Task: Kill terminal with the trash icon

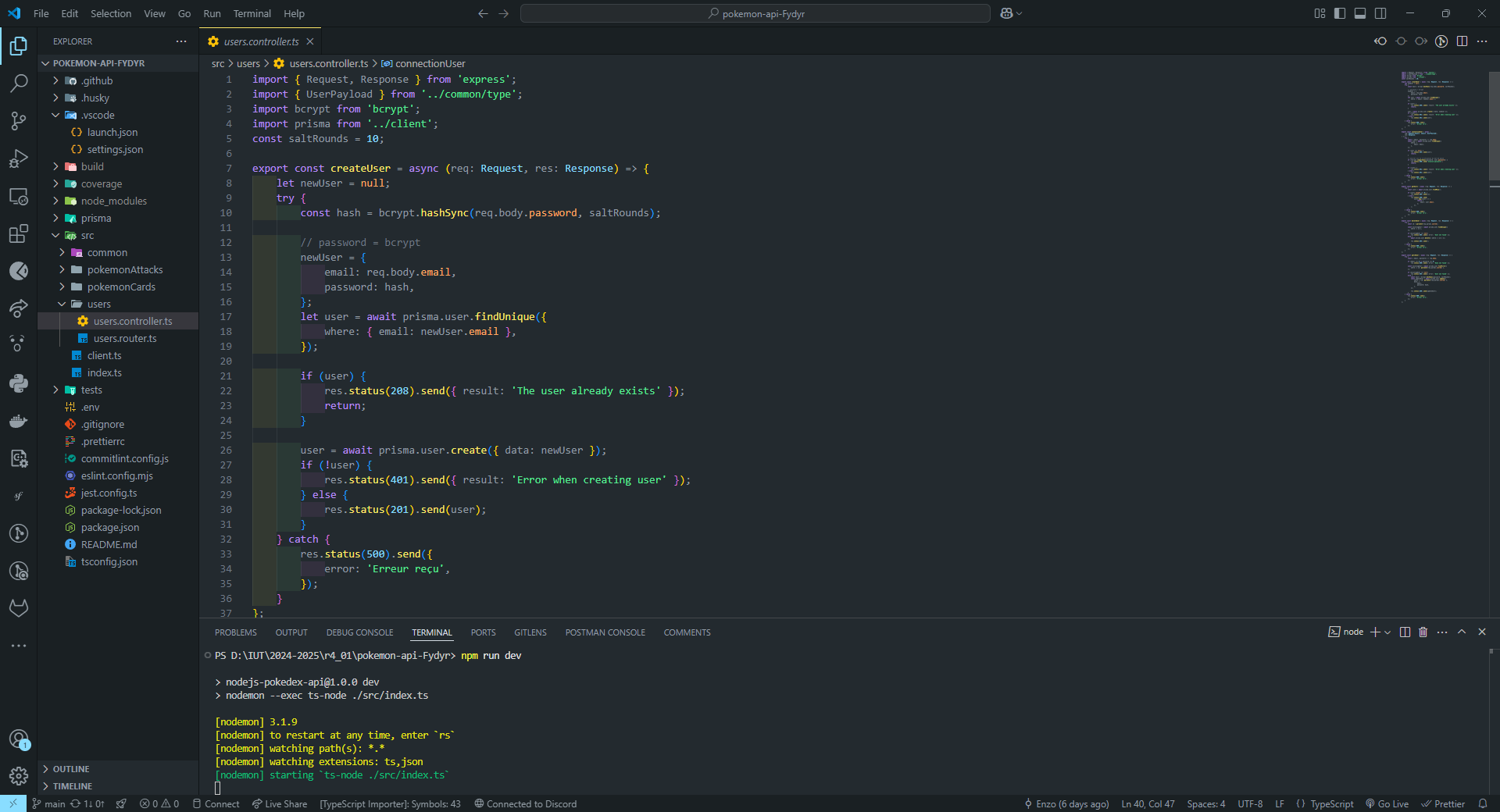Action: pos(1423,632)
